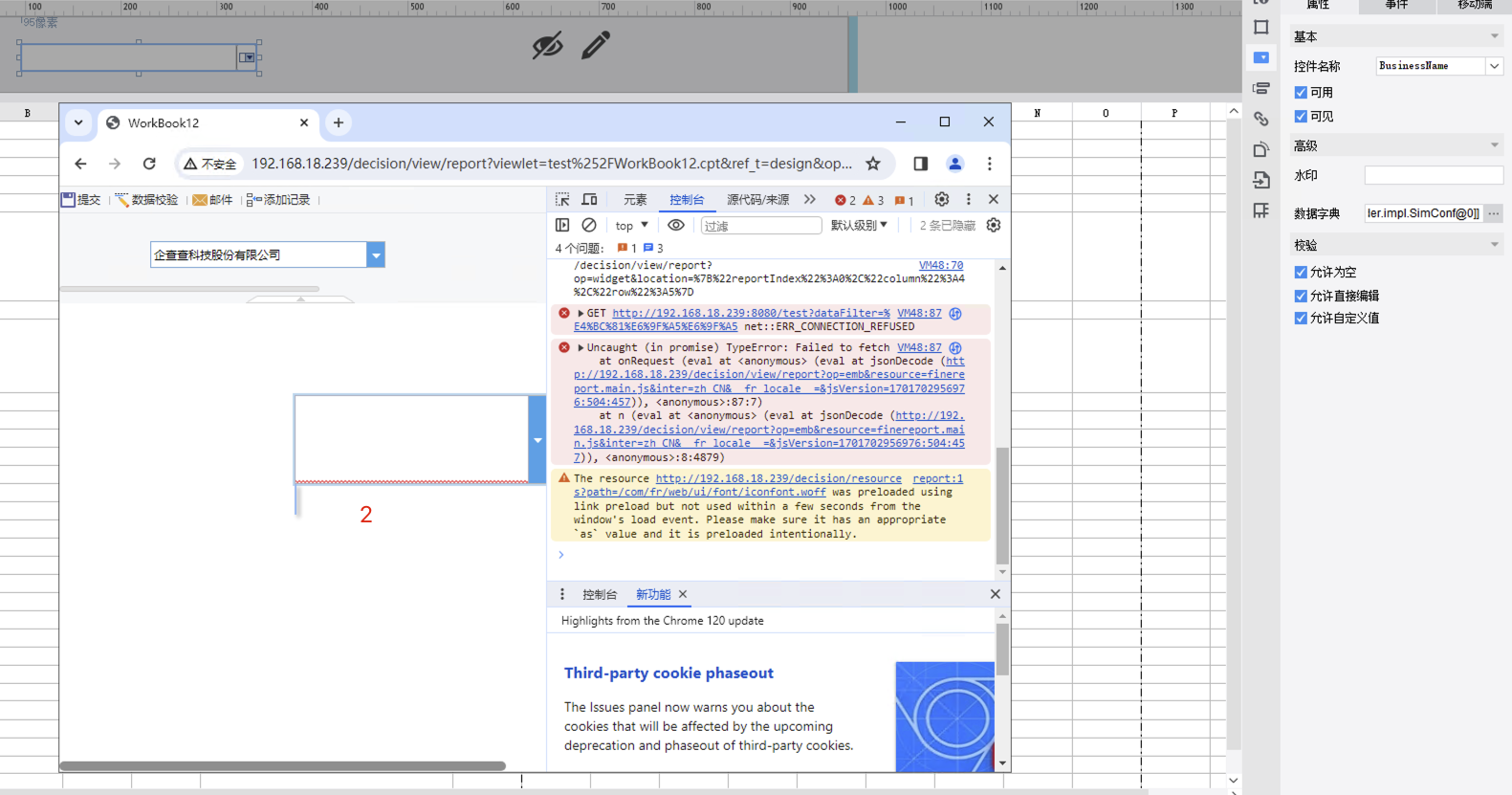The height and width of the screenshot is (795, 1512).
Task: Close the WorkBook12 tab
Action: point(304,122)
